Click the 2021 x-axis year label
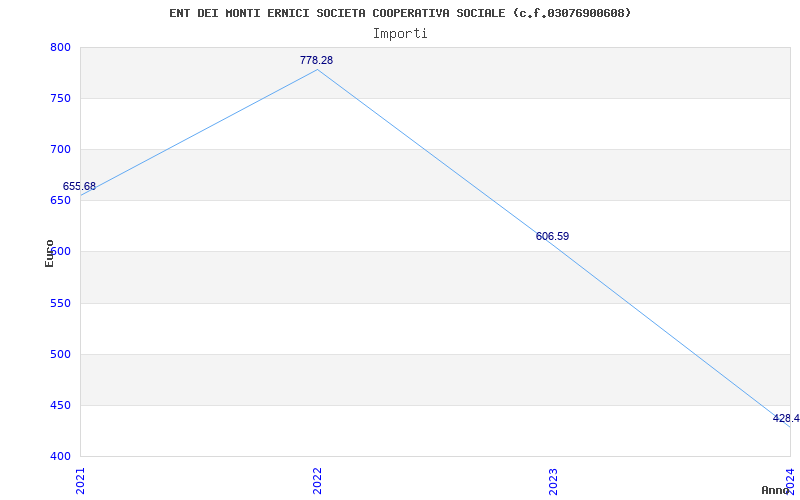This screenshot has height=500, width=800. pyautogui.click(x=81, y=481)
